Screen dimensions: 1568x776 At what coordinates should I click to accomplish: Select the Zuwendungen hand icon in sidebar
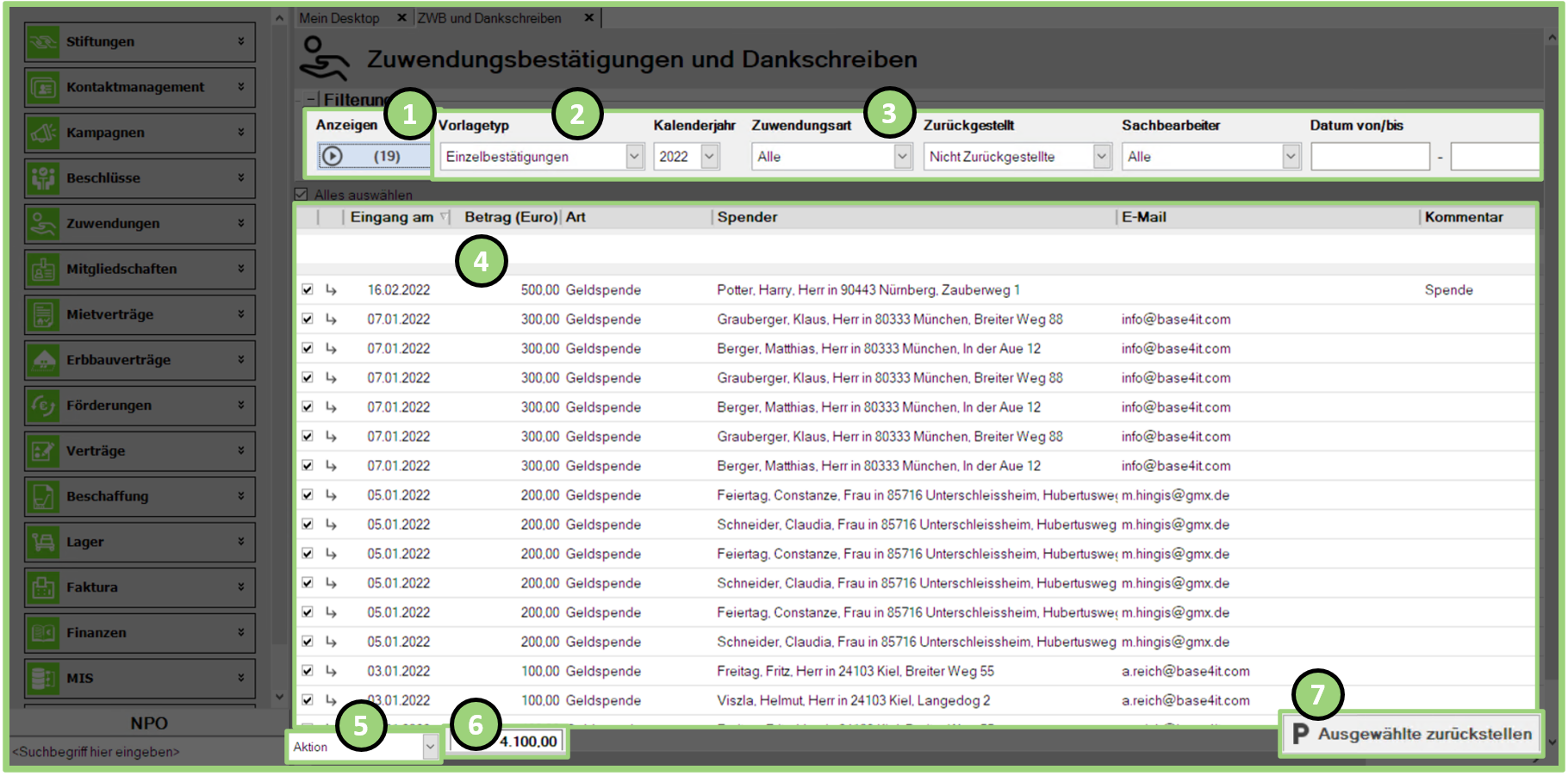point(42,224)
